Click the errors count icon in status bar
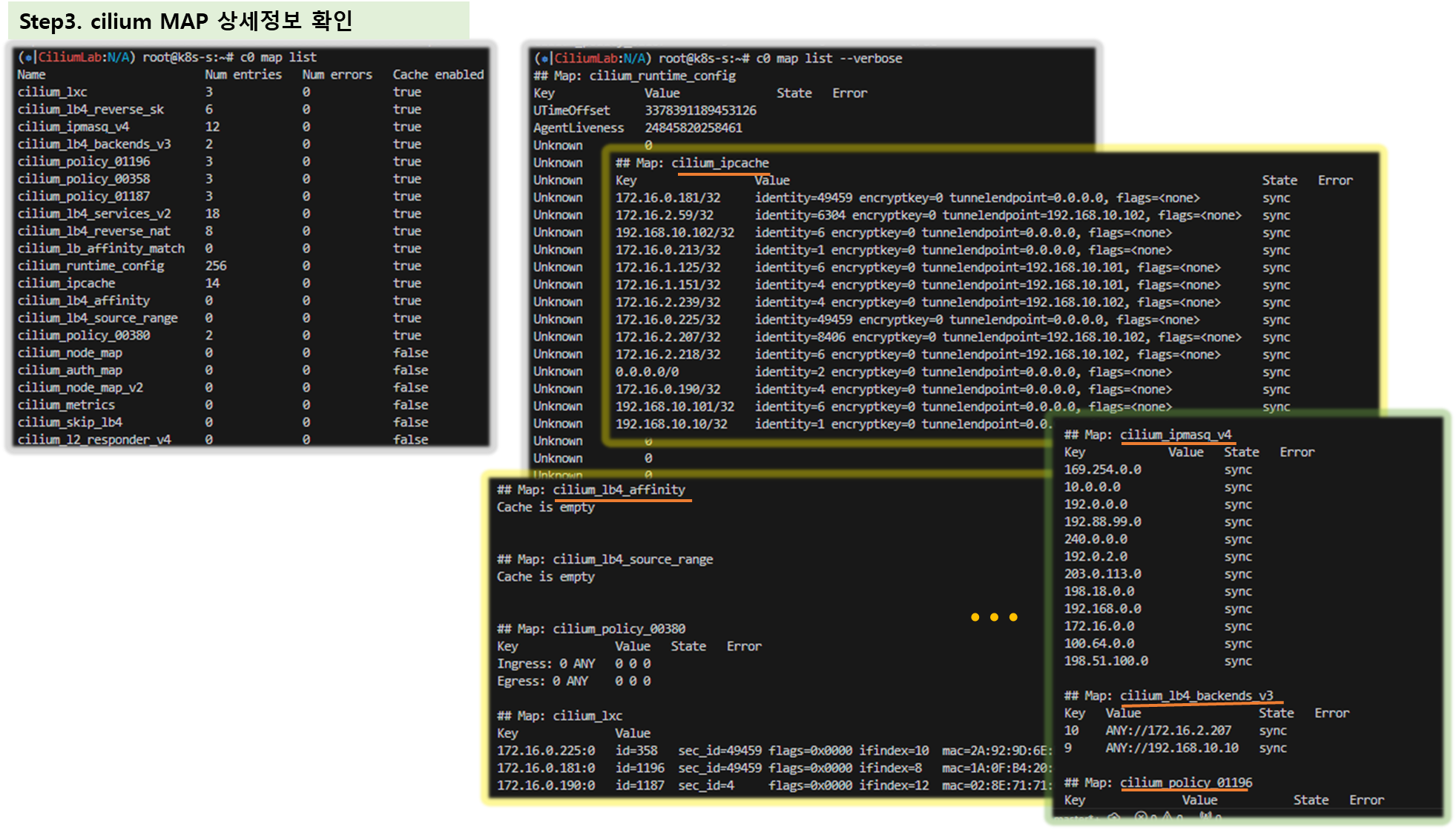The image size is (1456, 830). [1141, 816]
